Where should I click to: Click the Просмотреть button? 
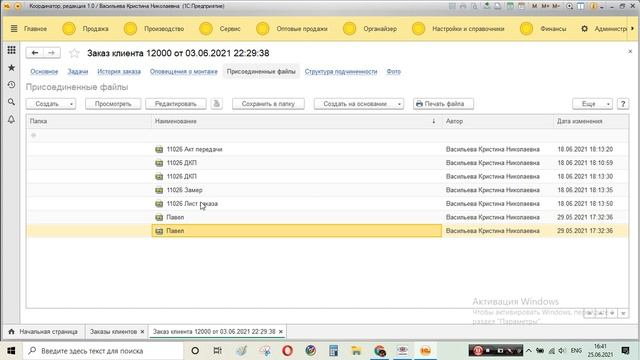coord(113,104)
